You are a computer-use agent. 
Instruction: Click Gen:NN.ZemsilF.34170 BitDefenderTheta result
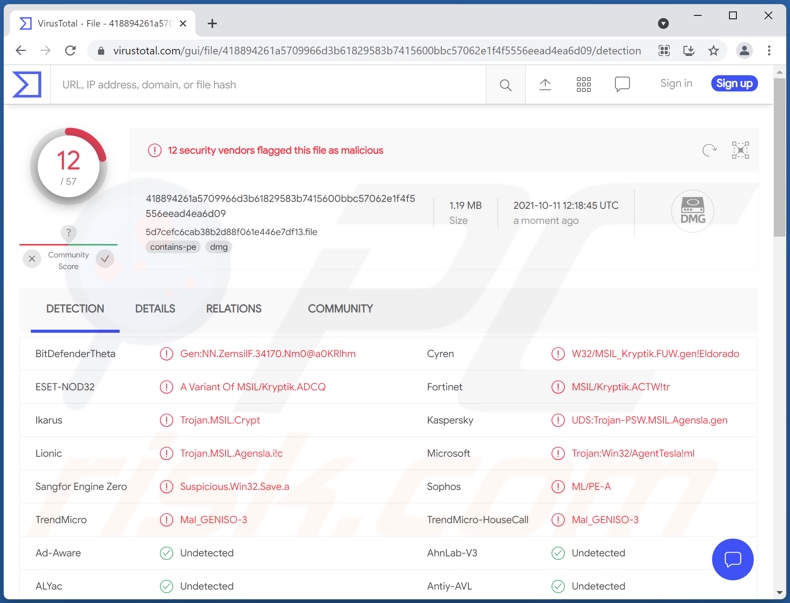coord(268,354)
